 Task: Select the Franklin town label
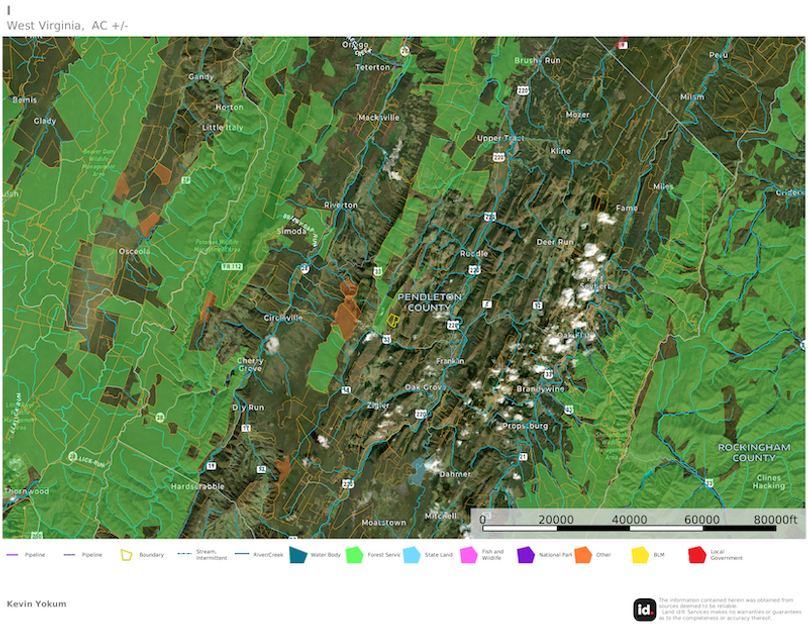(x=450, y=361)
